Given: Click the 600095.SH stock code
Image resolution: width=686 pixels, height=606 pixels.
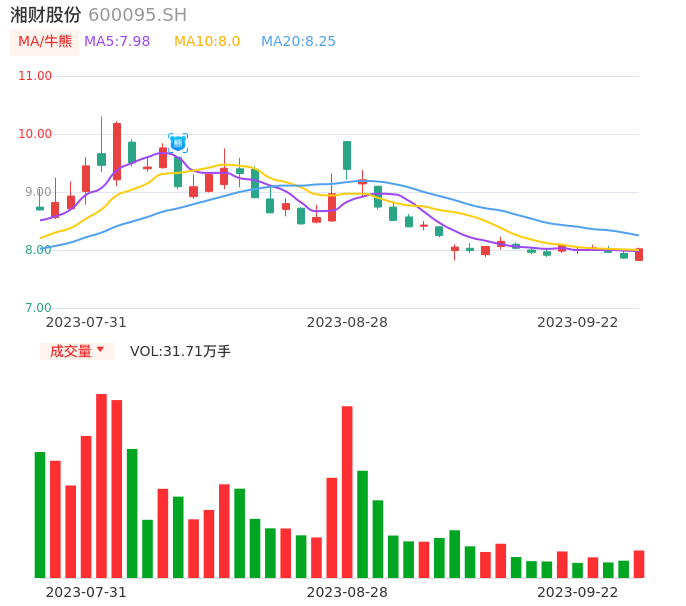Looking at the screenshot, I should (x=138, y=15).
